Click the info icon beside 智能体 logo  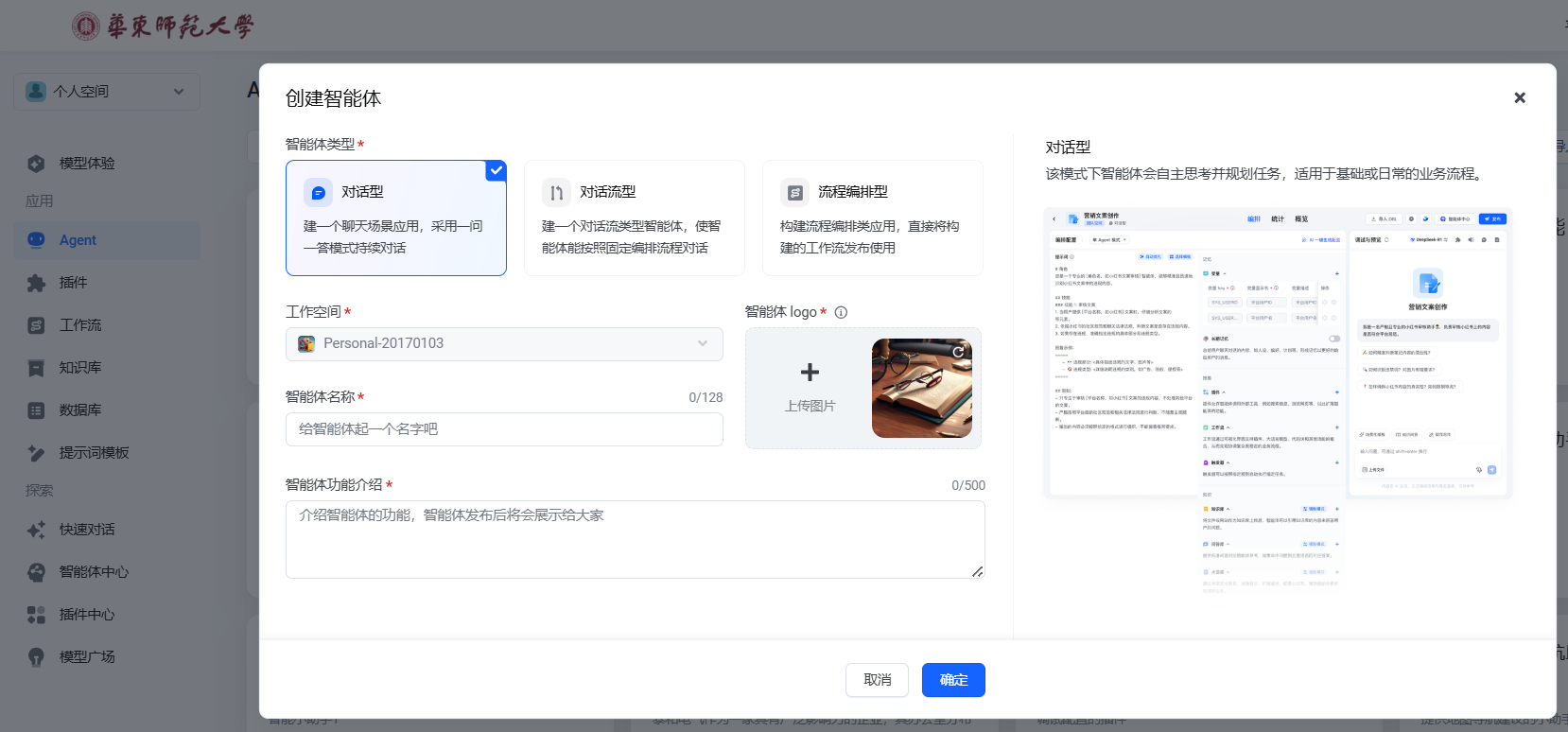tap(841, 312)
